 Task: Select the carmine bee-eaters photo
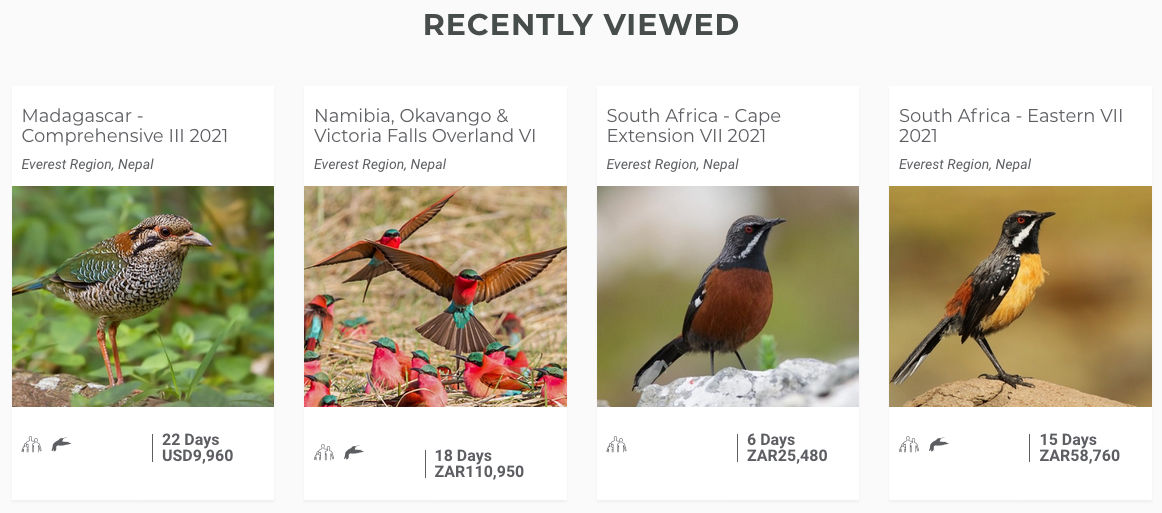tap(435, 297)
